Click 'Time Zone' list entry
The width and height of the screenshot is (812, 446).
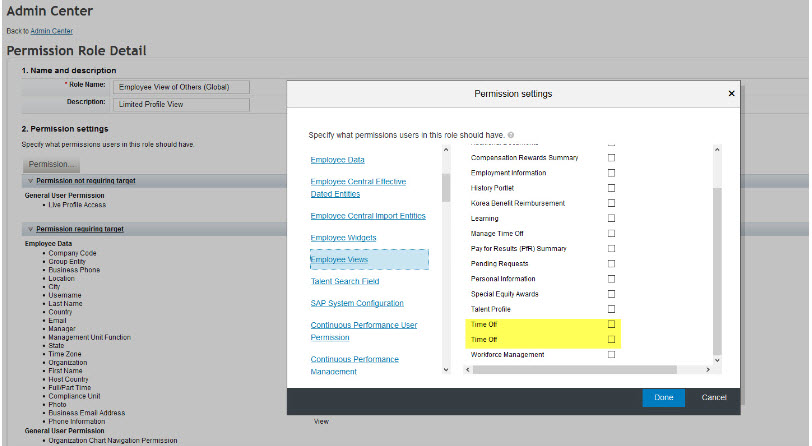(x=65, y=354)
